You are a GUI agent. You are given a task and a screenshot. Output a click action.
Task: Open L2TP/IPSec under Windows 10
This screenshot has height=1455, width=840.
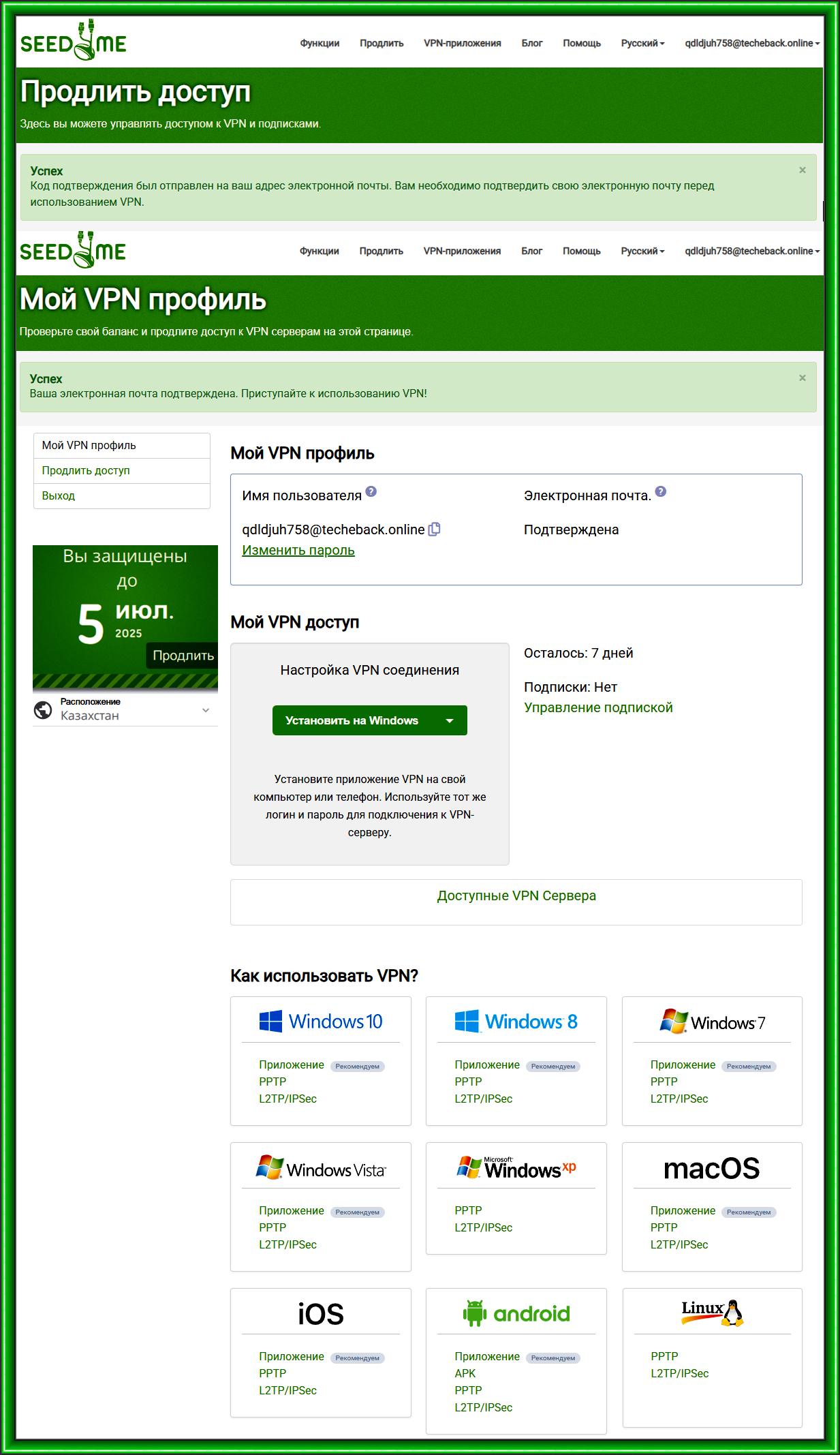pyautogui.click(x=287, y=1099)
